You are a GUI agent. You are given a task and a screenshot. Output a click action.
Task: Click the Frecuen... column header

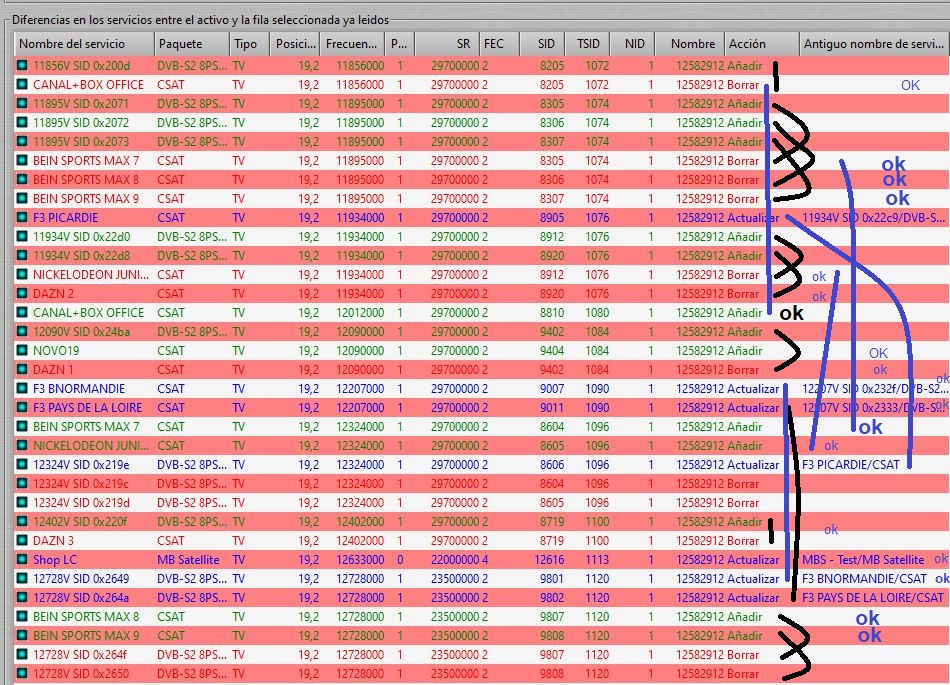pos(352,44)
